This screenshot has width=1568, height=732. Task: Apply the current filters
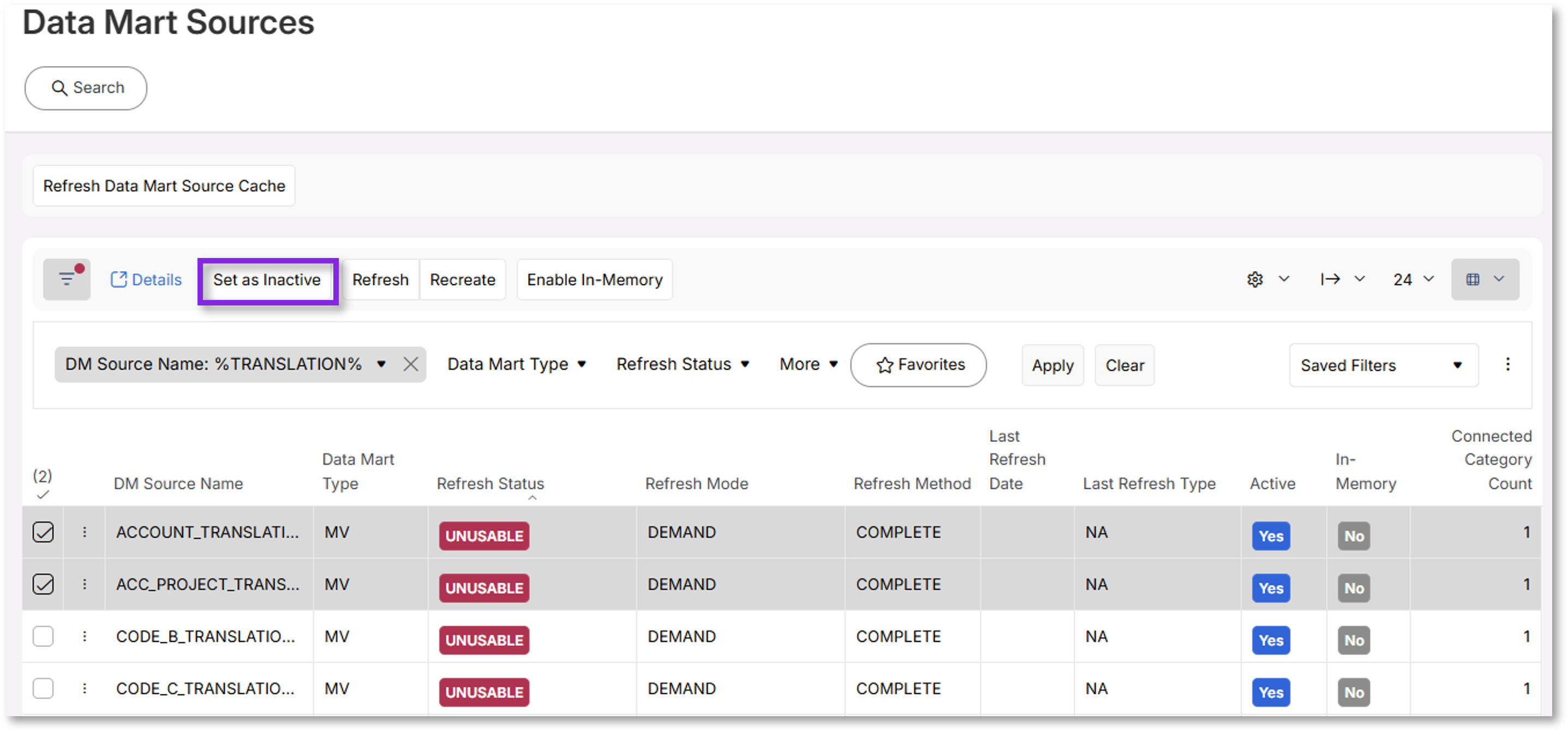pos(1052,365)
